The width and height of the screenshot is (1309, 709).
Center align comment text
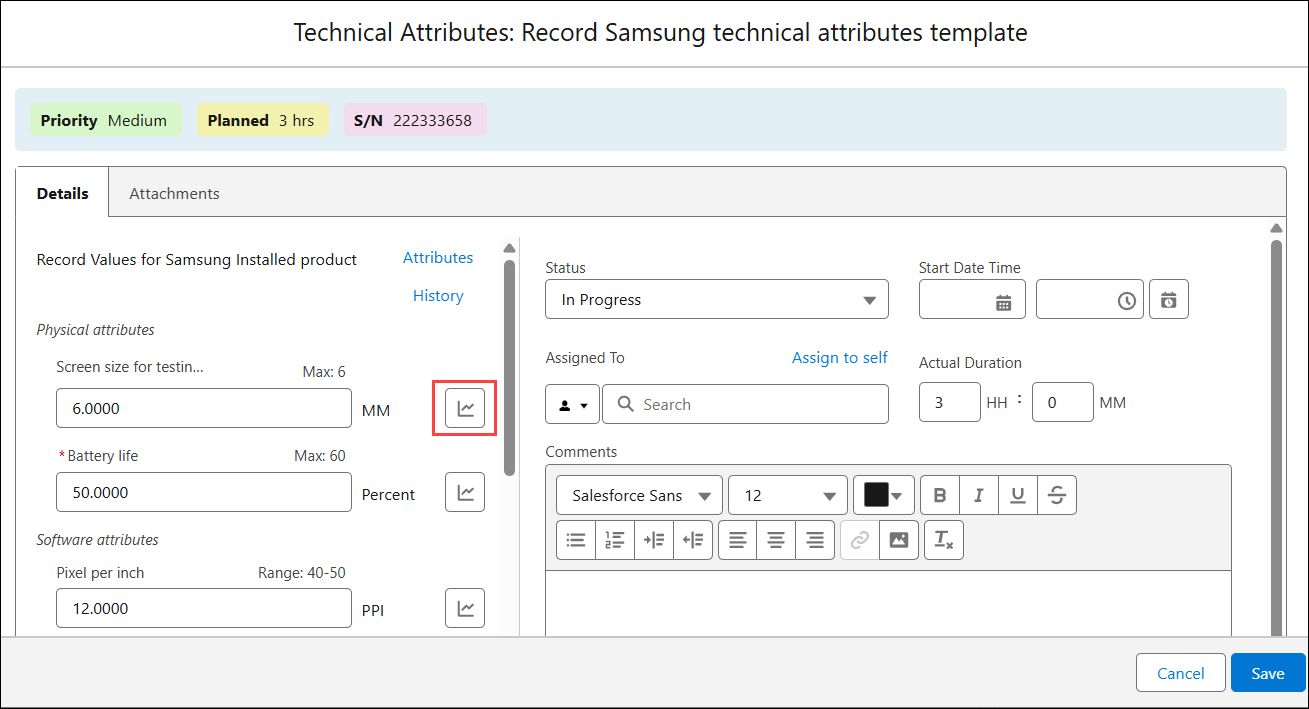coord(776,540)
